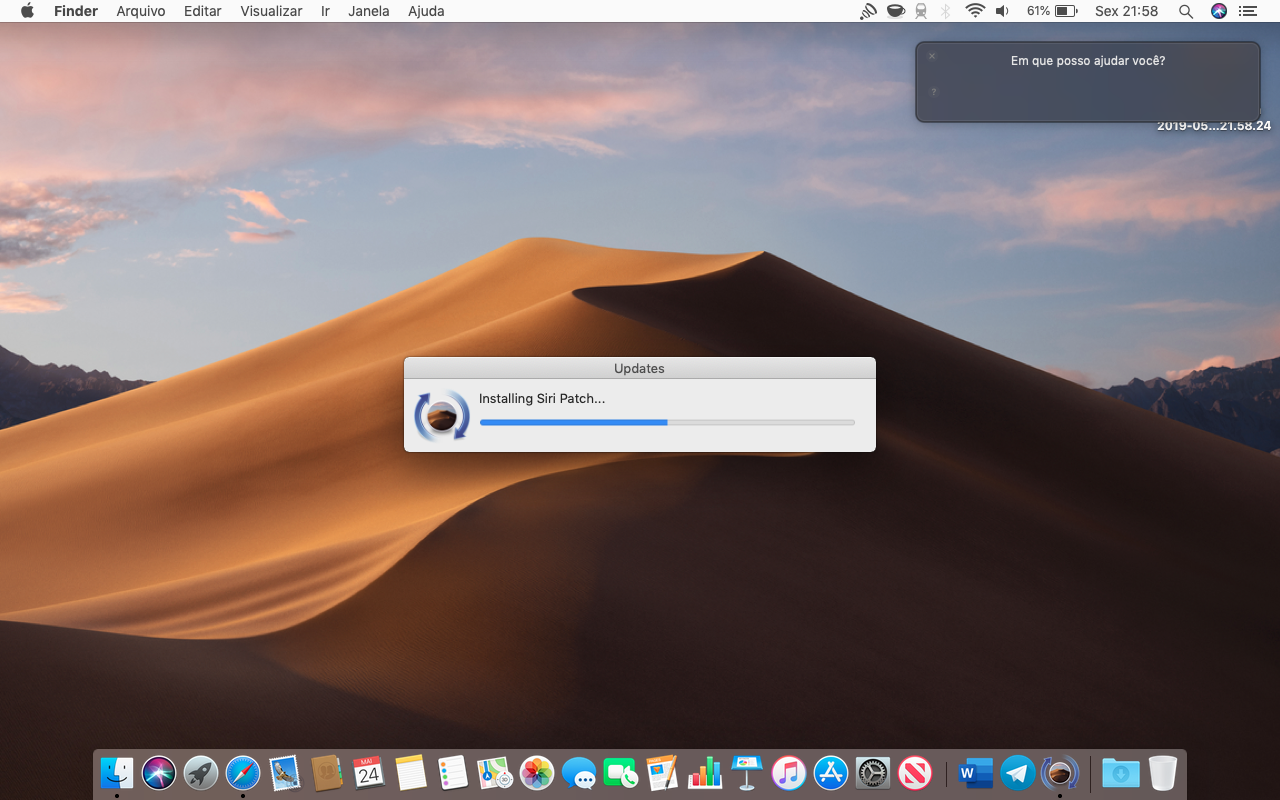
Task: Click the volume speaker icon in menu bar
Action: pyautogui.click(x=1002, y=11)
